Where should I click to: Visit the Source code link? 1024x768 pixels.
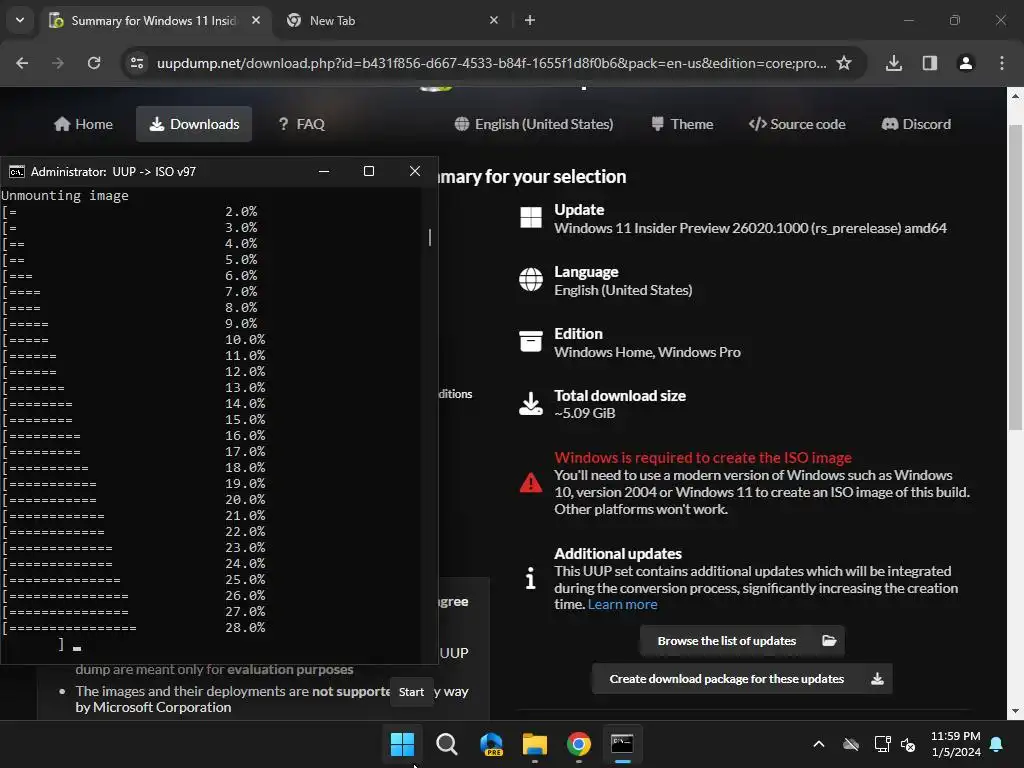[797, 124]
